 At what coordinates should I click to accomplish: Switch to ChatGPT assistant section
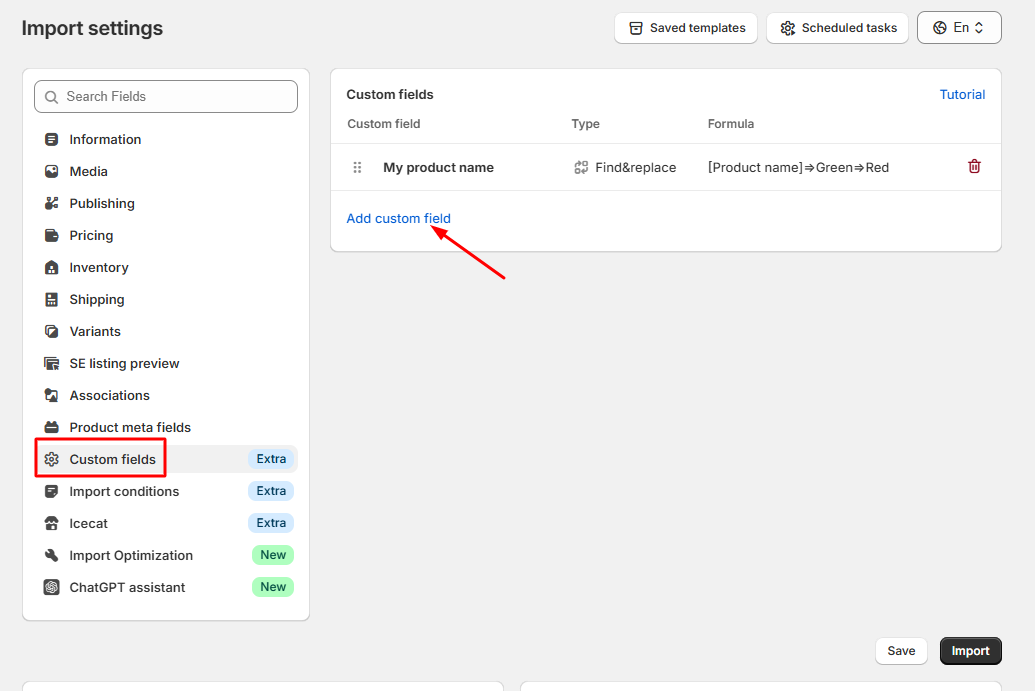click(166, 587)
